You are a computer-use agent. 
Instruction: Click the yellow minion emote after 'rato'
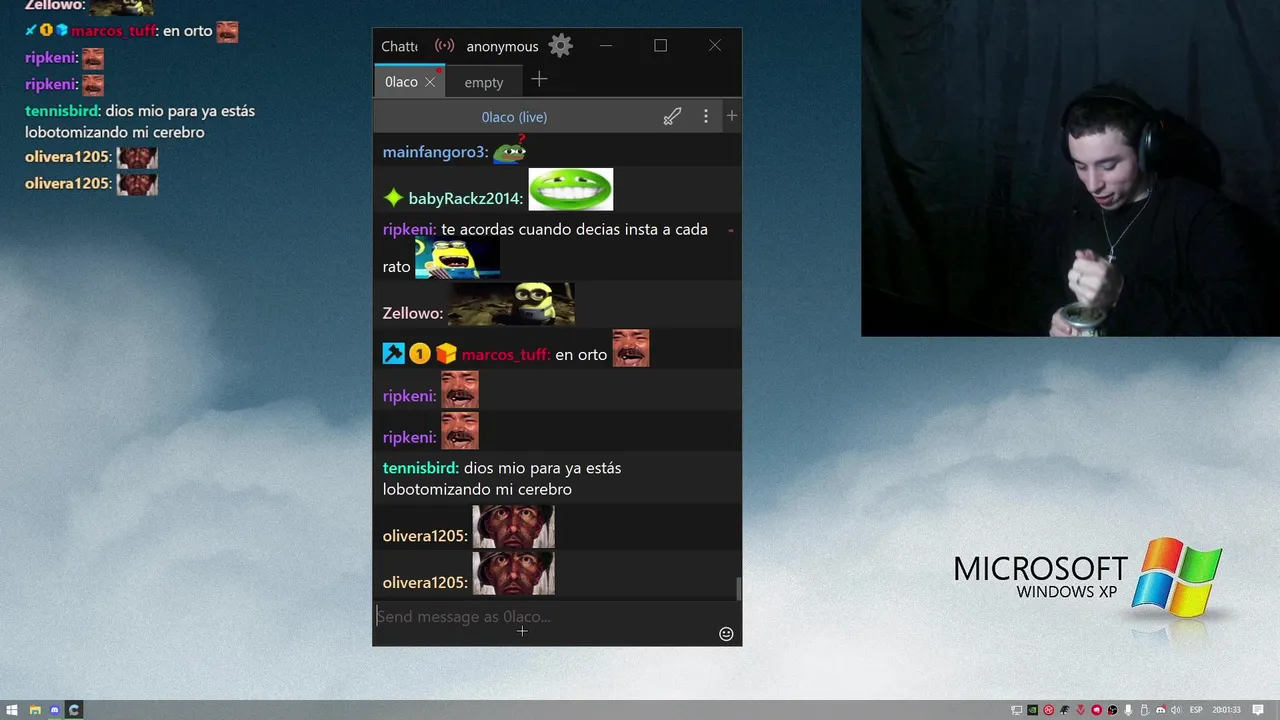457,258
